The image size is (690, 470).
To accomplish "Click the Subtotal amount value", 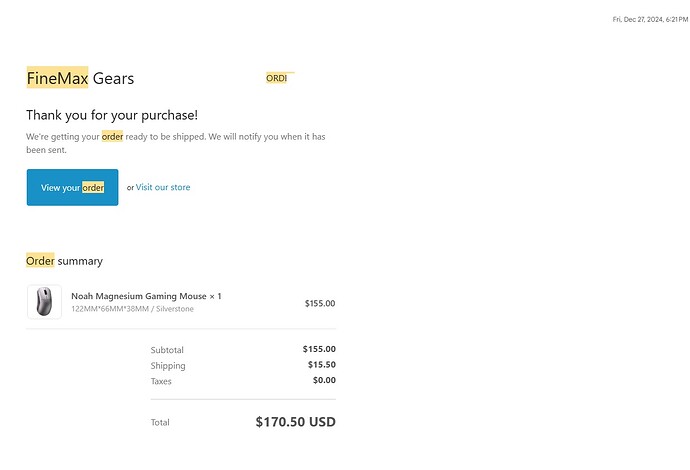I will point(319,349).
